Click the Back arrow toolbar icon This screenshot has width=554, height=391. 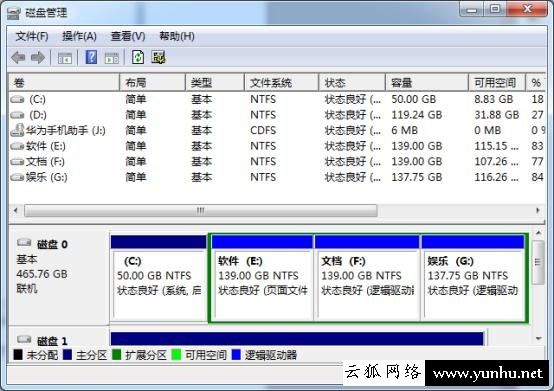(x=18, y=57)
